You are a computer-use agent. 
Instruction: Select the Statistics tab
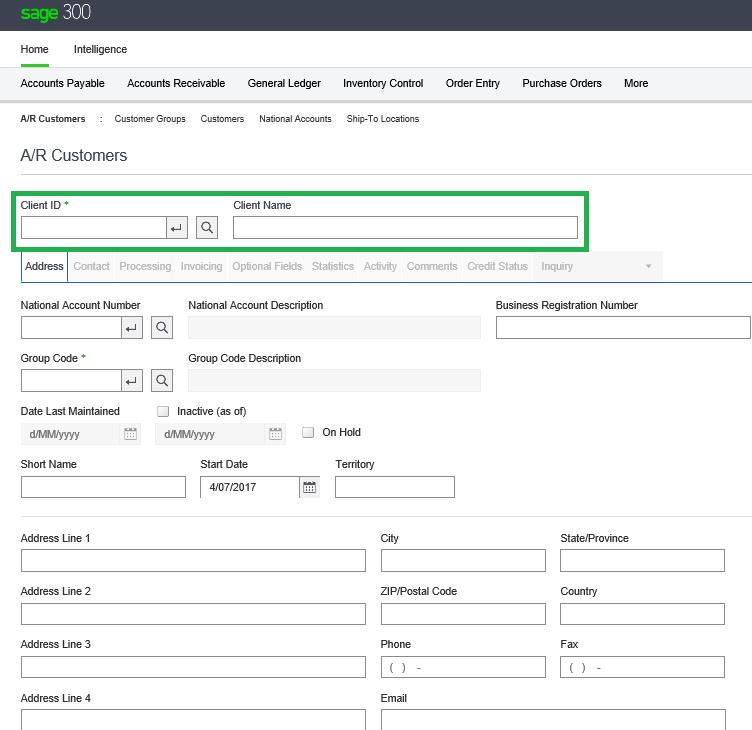333,266
